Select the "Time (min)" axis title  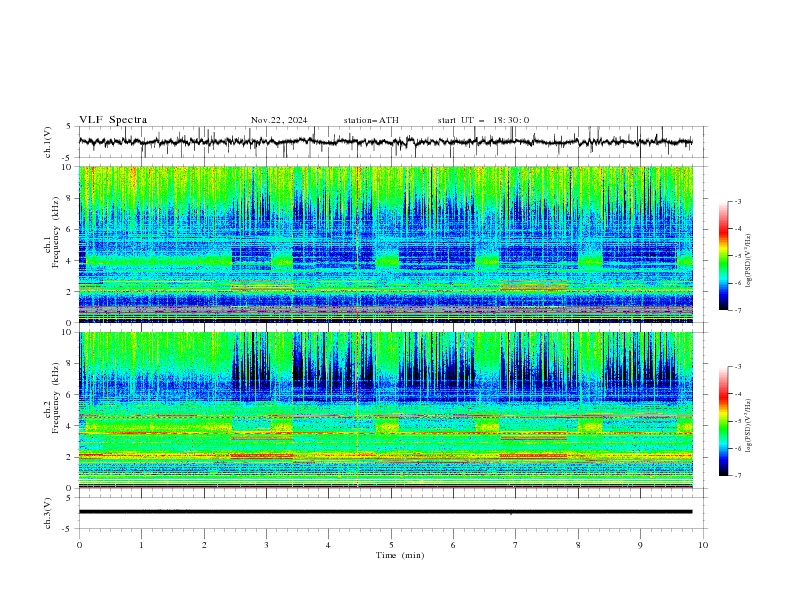400,555
